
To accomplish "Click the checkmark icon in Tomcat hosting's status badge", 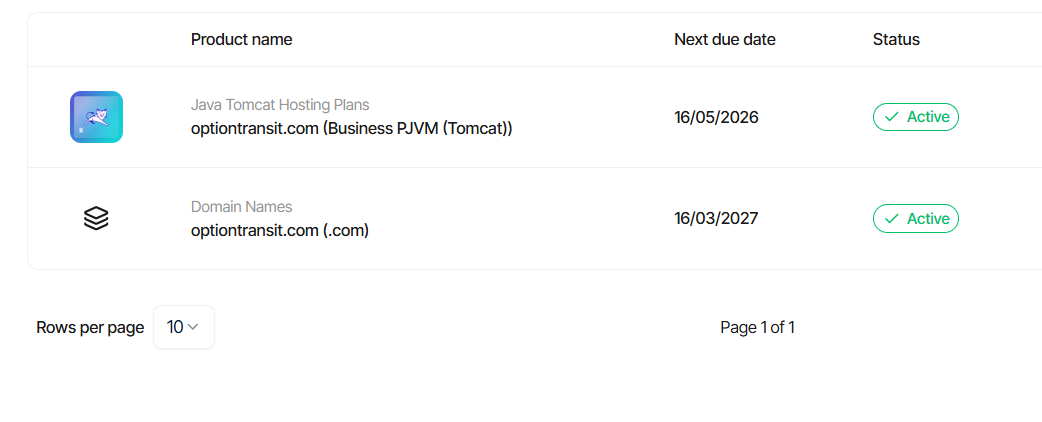I will click(891, 117).
